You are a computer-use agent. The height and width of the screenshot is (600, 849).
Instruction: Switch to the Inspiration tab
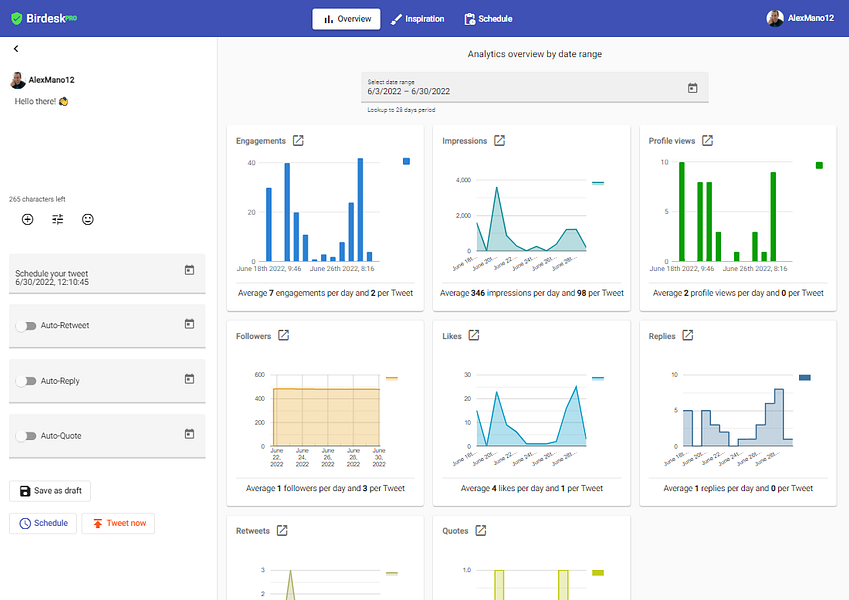(x=417, y=19)
